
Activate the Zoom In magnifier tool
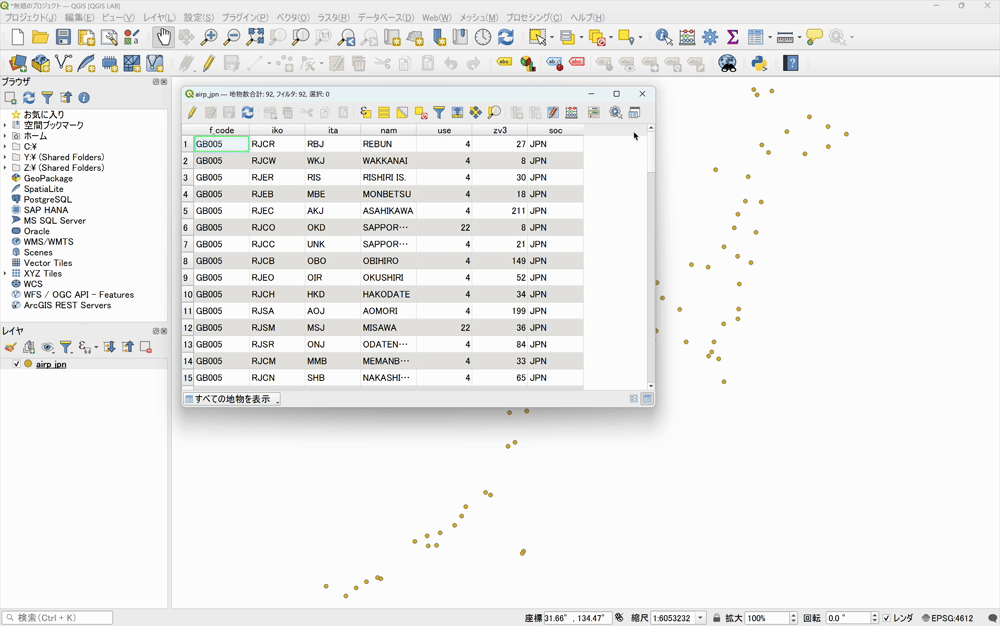209,37
